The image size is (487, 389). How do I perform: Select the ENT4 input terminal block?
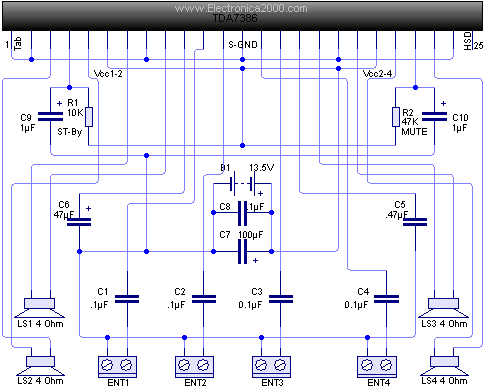coord(377,366)
